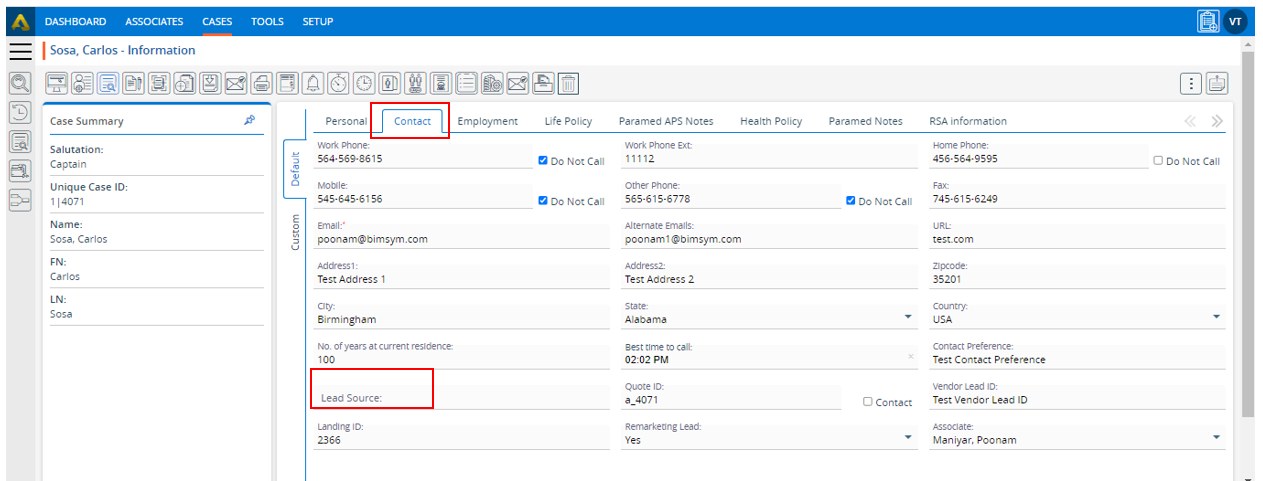Click the trash delete icon in toolbar
Image resolution: width=1263 pixels, height=481 pixels.
tap(568, 84)
